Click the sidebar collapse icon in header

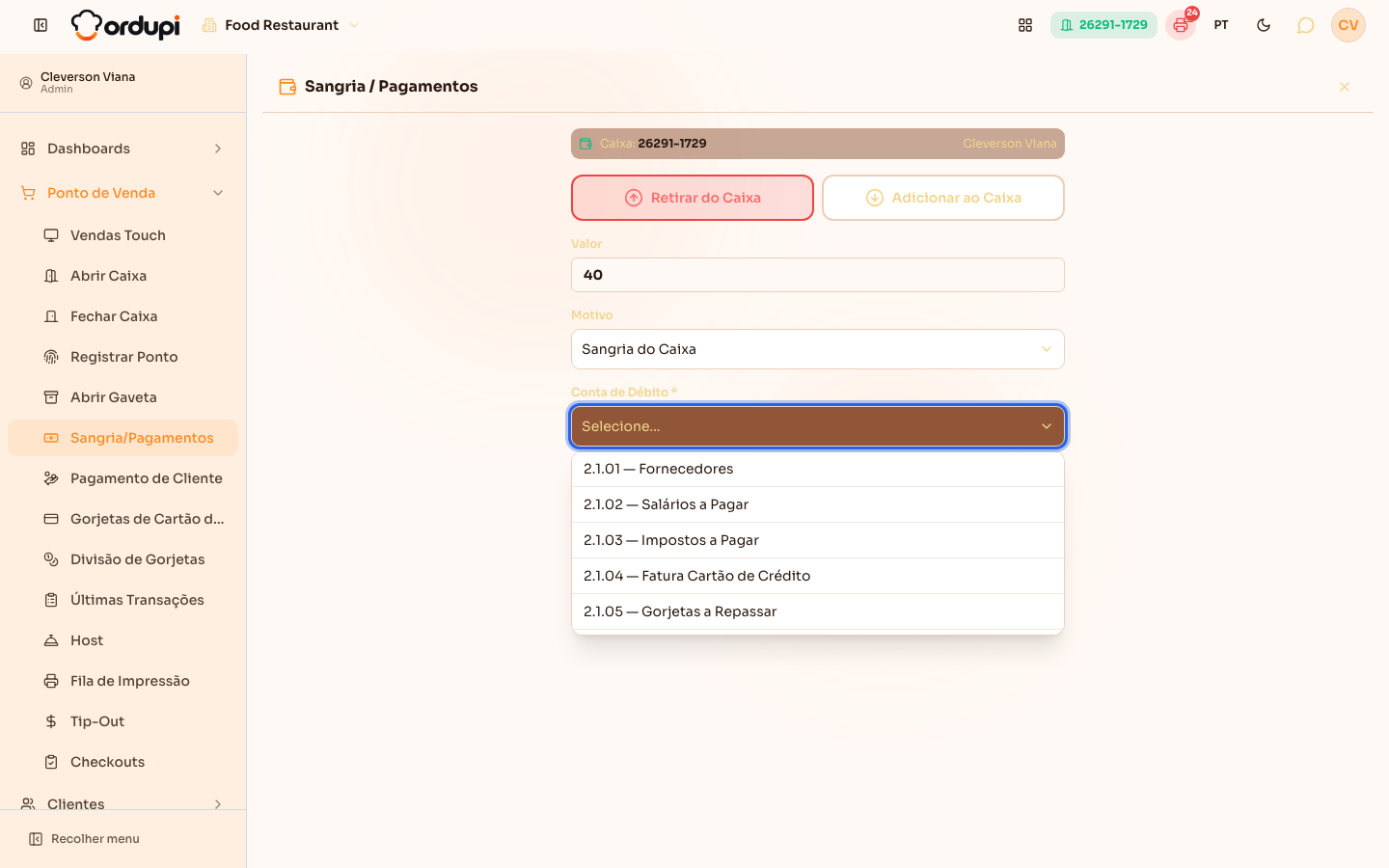click(41, 25)
